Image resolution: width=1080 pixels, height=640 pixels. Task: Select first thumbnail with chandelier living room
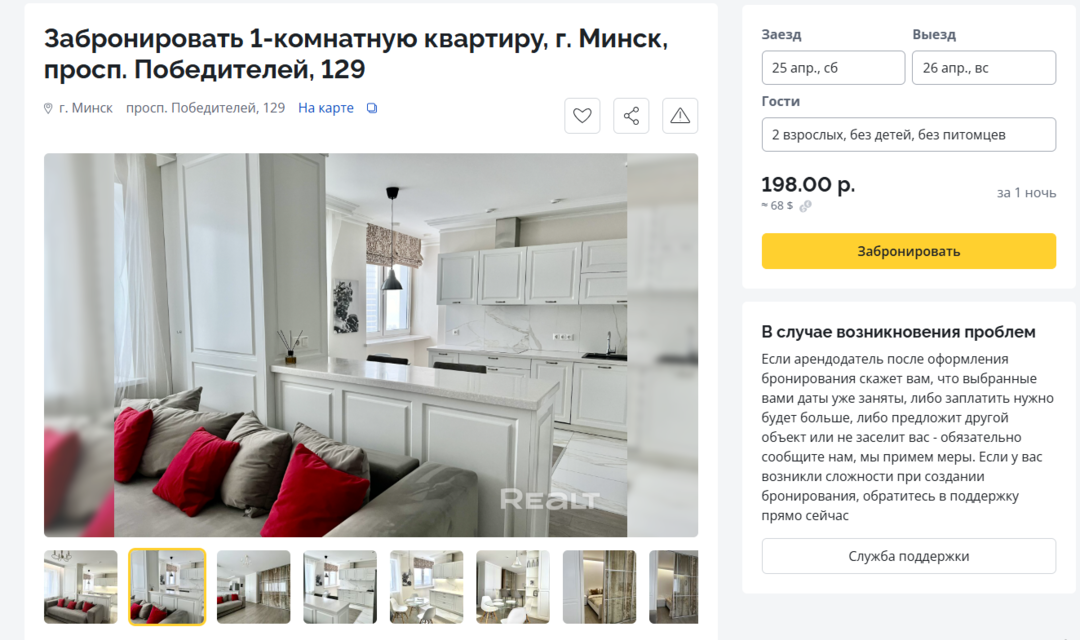point(81,587)
